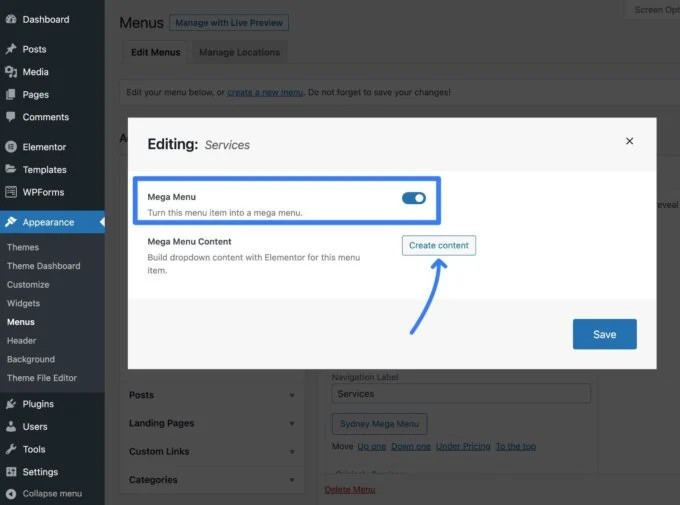This screenshot has height=505, width=680.
Task: Click the Delete Menu link
Action: 350,489
